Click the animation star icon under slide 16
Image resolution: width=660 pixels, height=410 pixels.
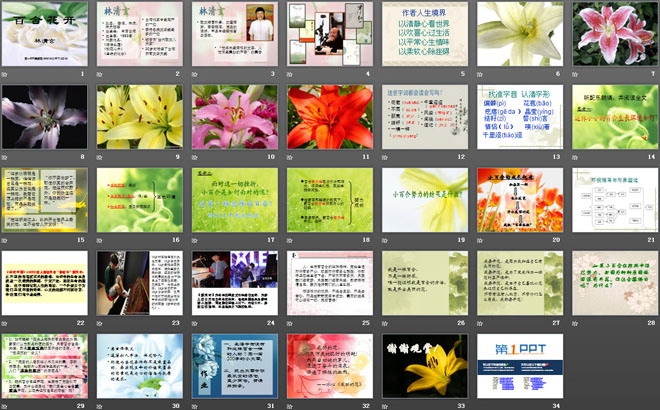(100, 240)
